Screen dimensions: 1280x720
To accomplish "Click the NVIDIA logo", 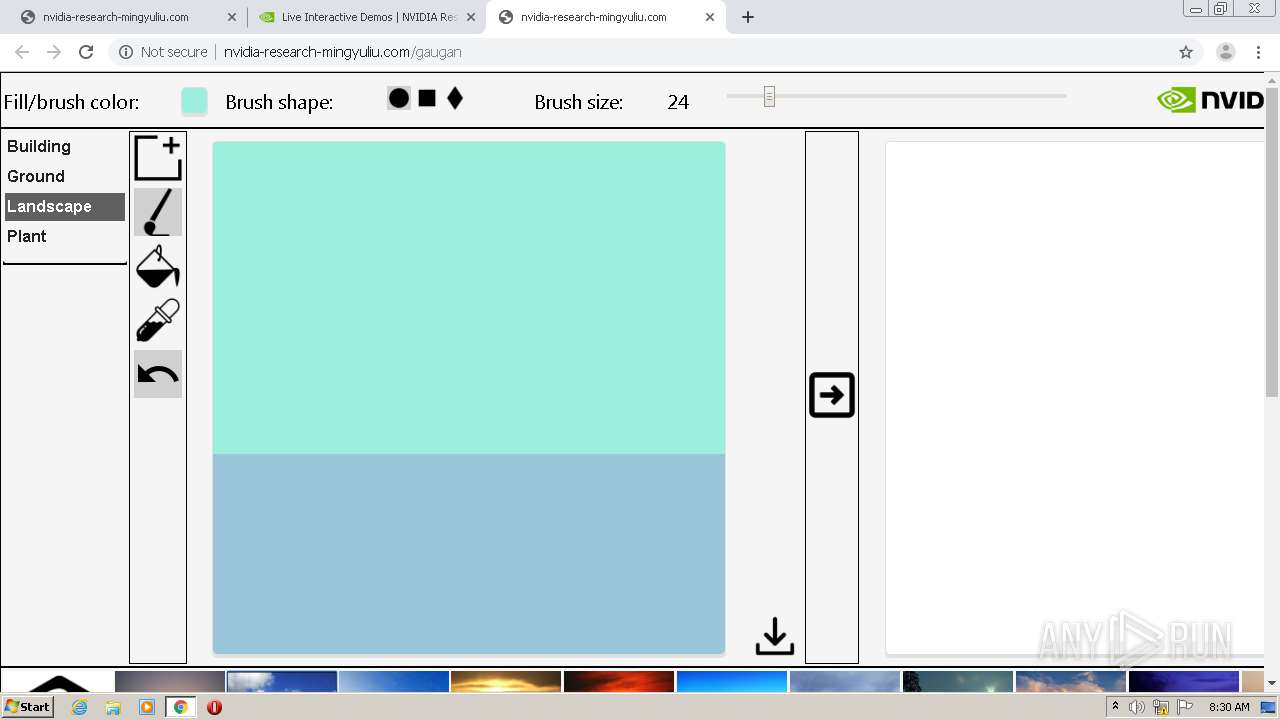I will tap(1211, 100).
